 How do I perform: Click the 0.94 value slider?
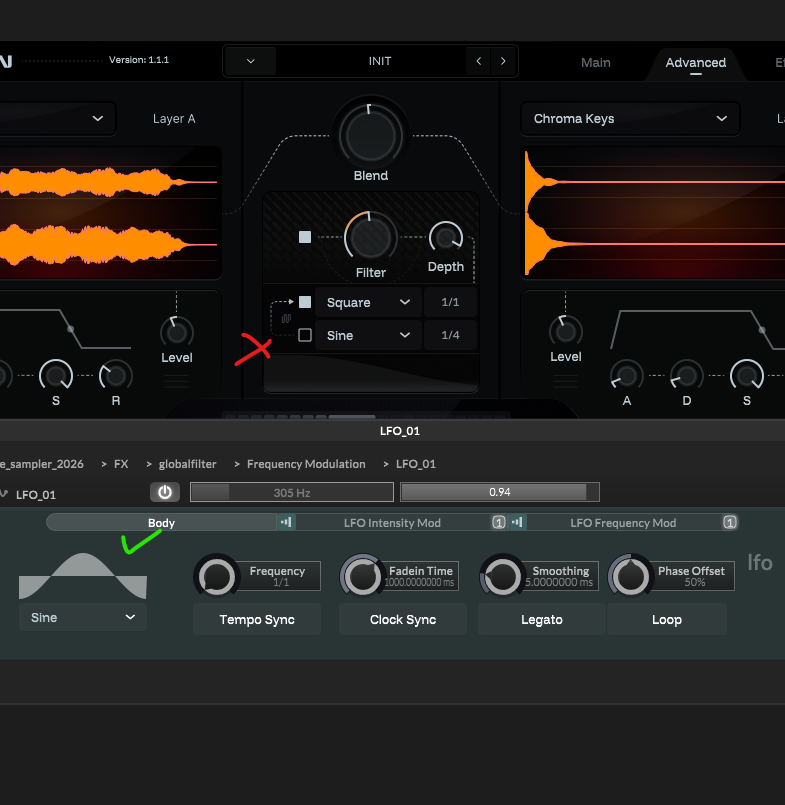499,492
